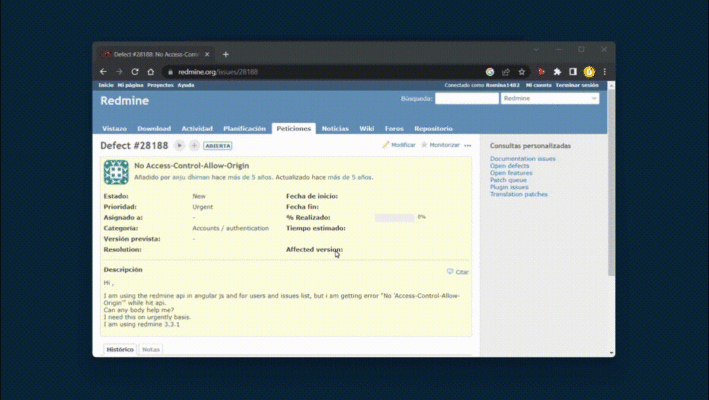Click the 'Accounts / authentication' category value
Viewport: 709px width, 400px height.
[231, 228]
